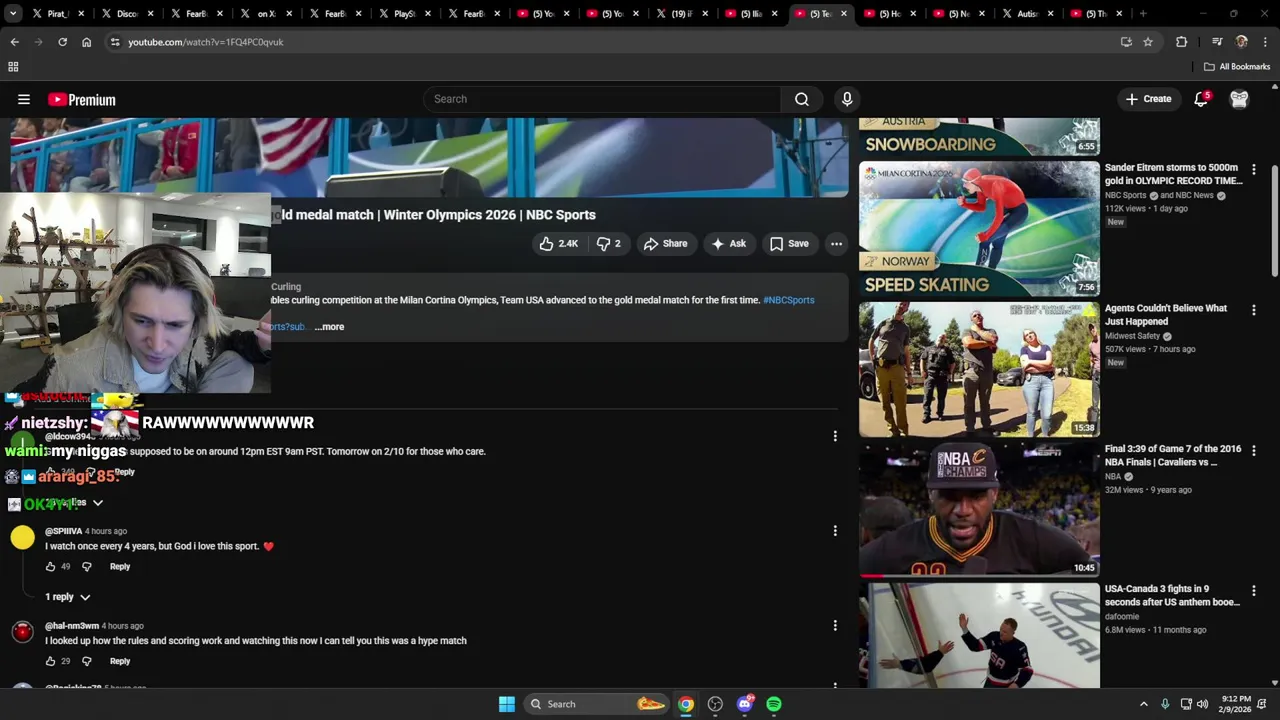The image size is (1280, 720).
Task: Open the @SPIIIVA channel avatar
Action: pos(22,538)
